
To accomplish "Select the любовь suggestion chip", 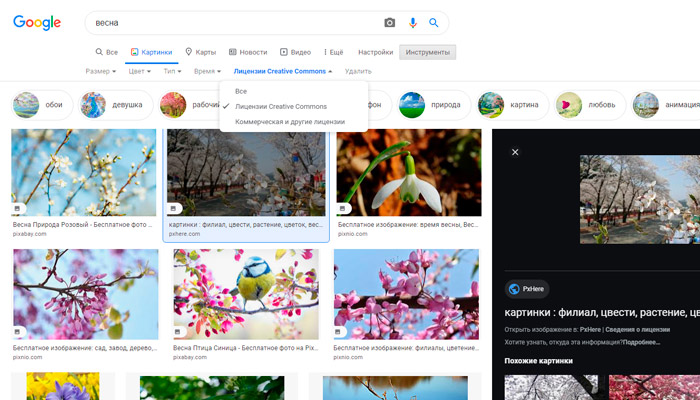I will click(589, 105).
